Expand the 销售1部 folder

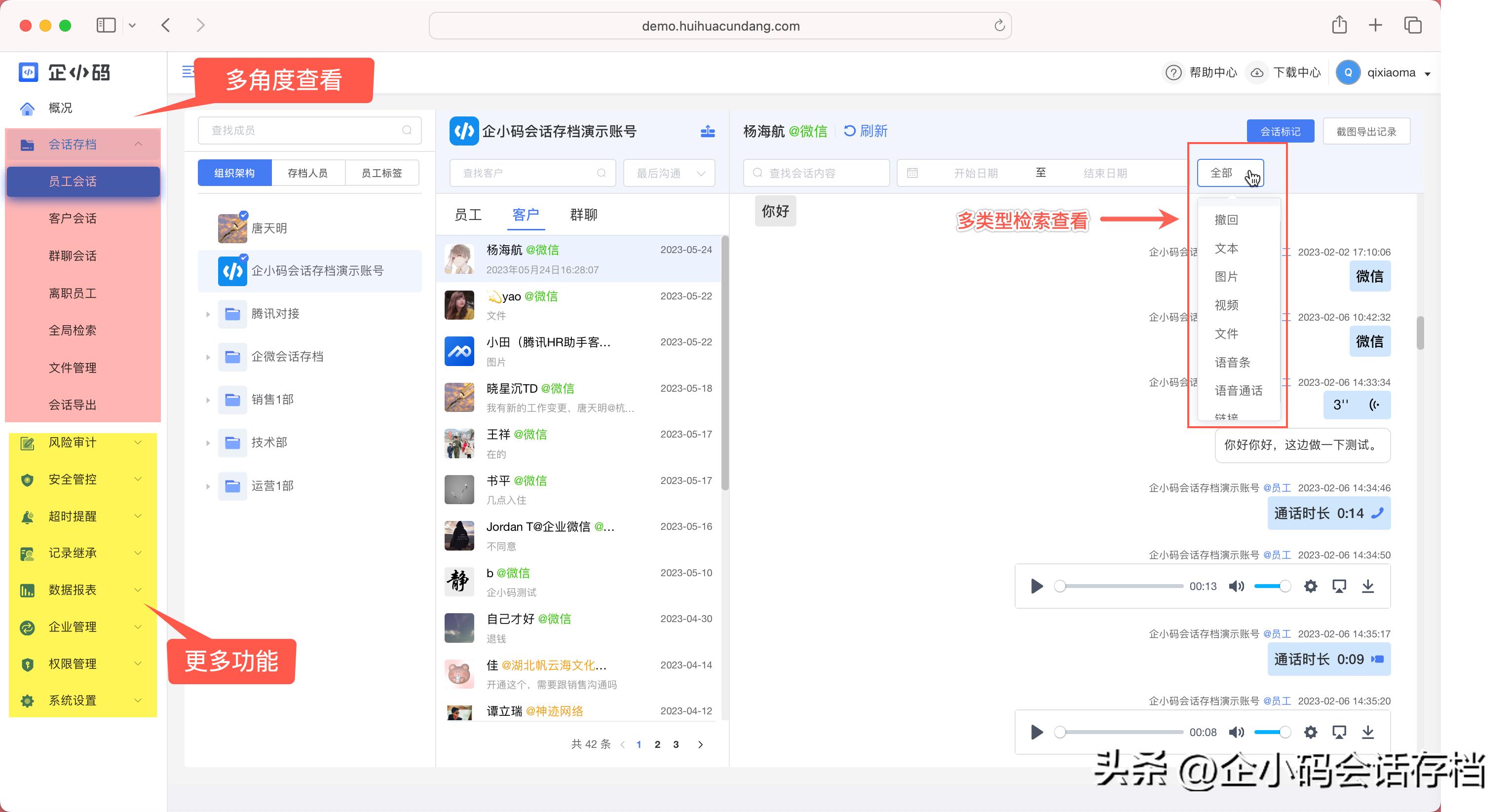[208, 400]
